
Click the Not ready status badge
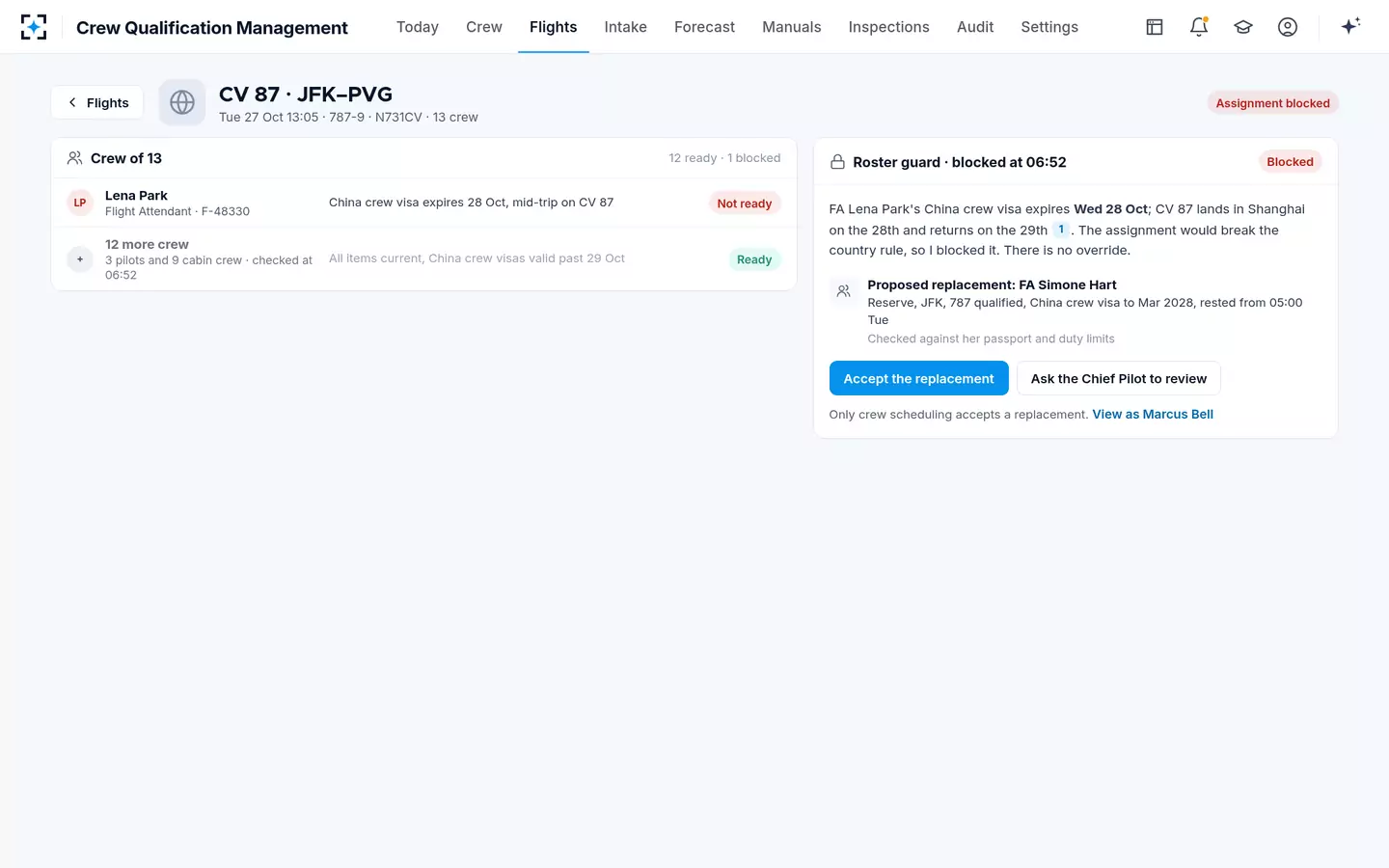745,203
